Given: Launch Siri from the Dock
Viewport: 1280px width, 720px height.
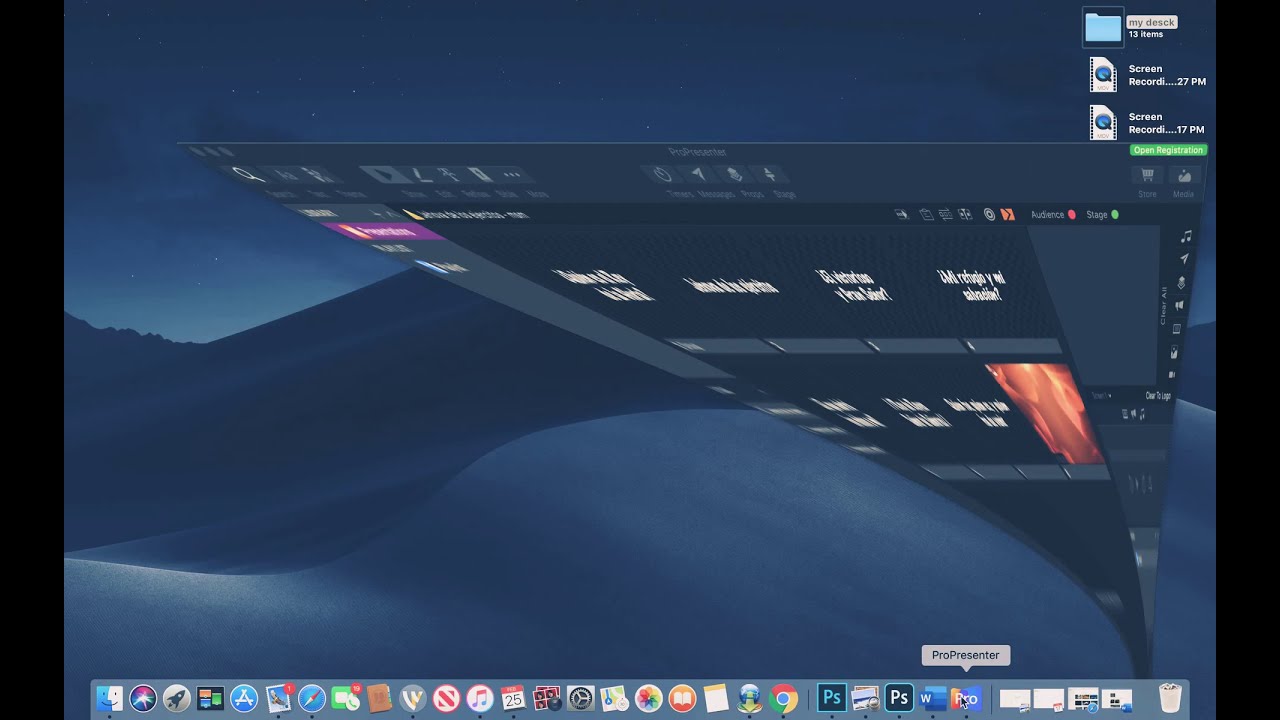Looking at the screenshot, I should click(143, 698).
